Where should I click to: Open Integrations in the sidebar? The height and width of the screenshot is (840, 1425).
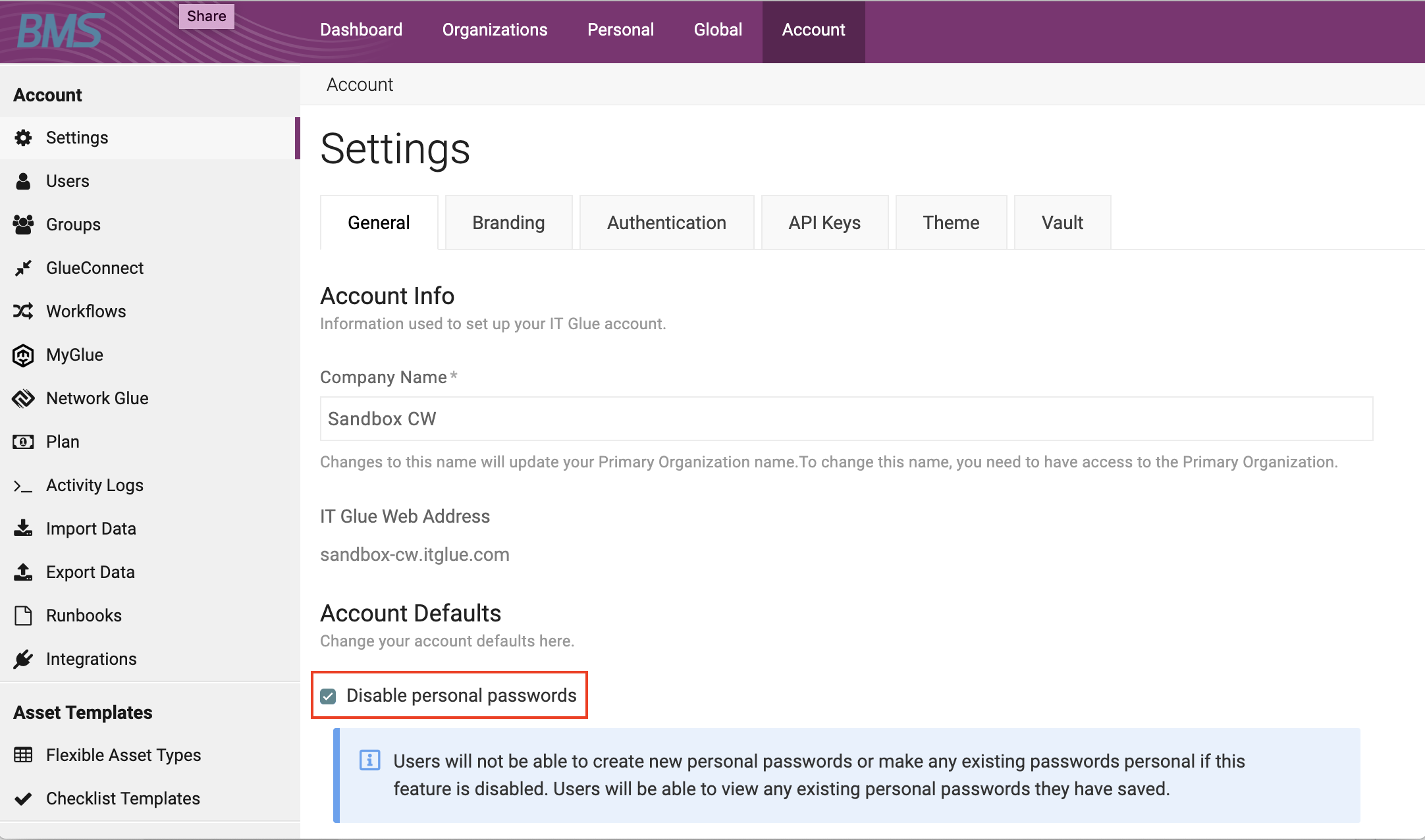150,659
